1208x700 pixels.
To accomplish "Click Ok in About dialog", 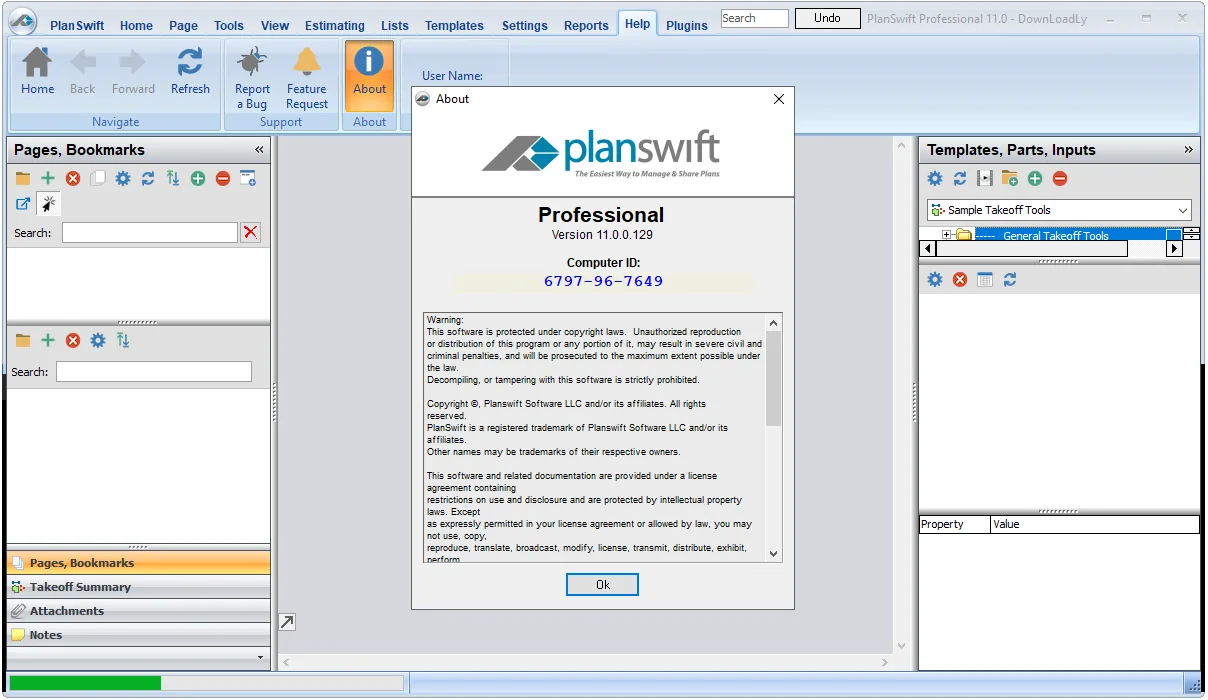I will 602,585.
